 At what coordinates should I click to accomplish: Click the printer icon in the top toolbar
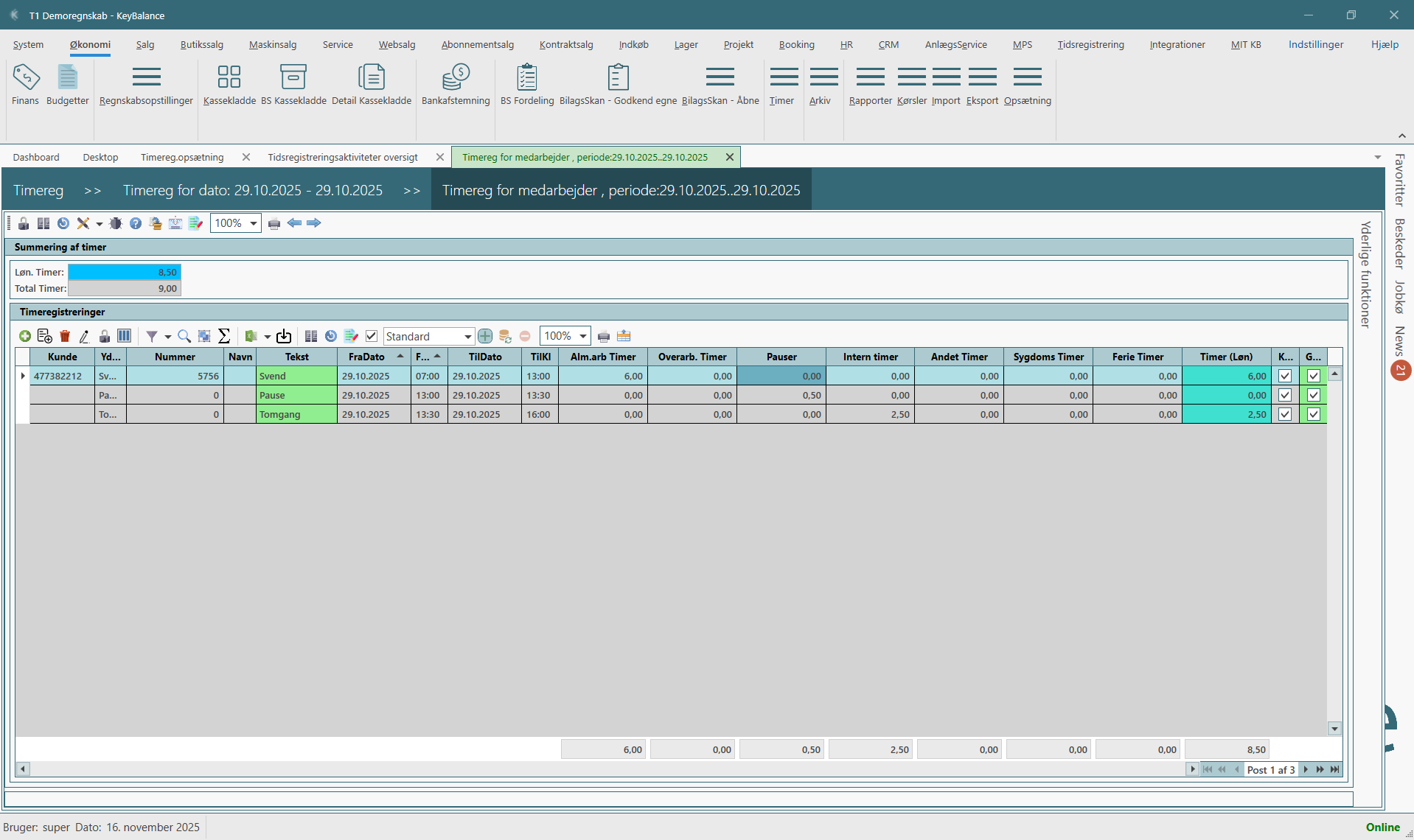pos(274,223)
